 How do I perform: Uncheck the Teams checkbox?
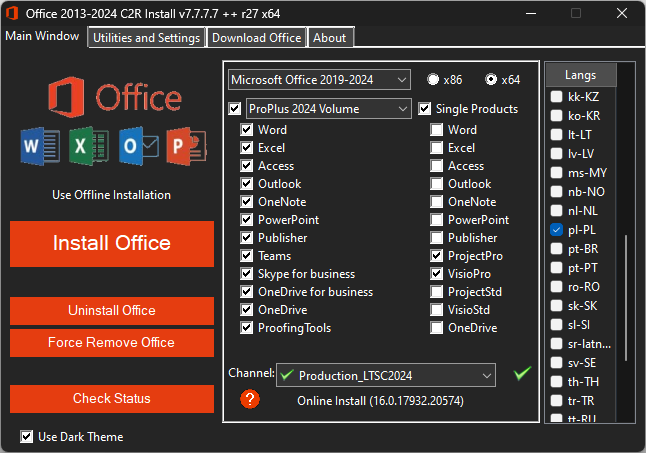[246, 256]
